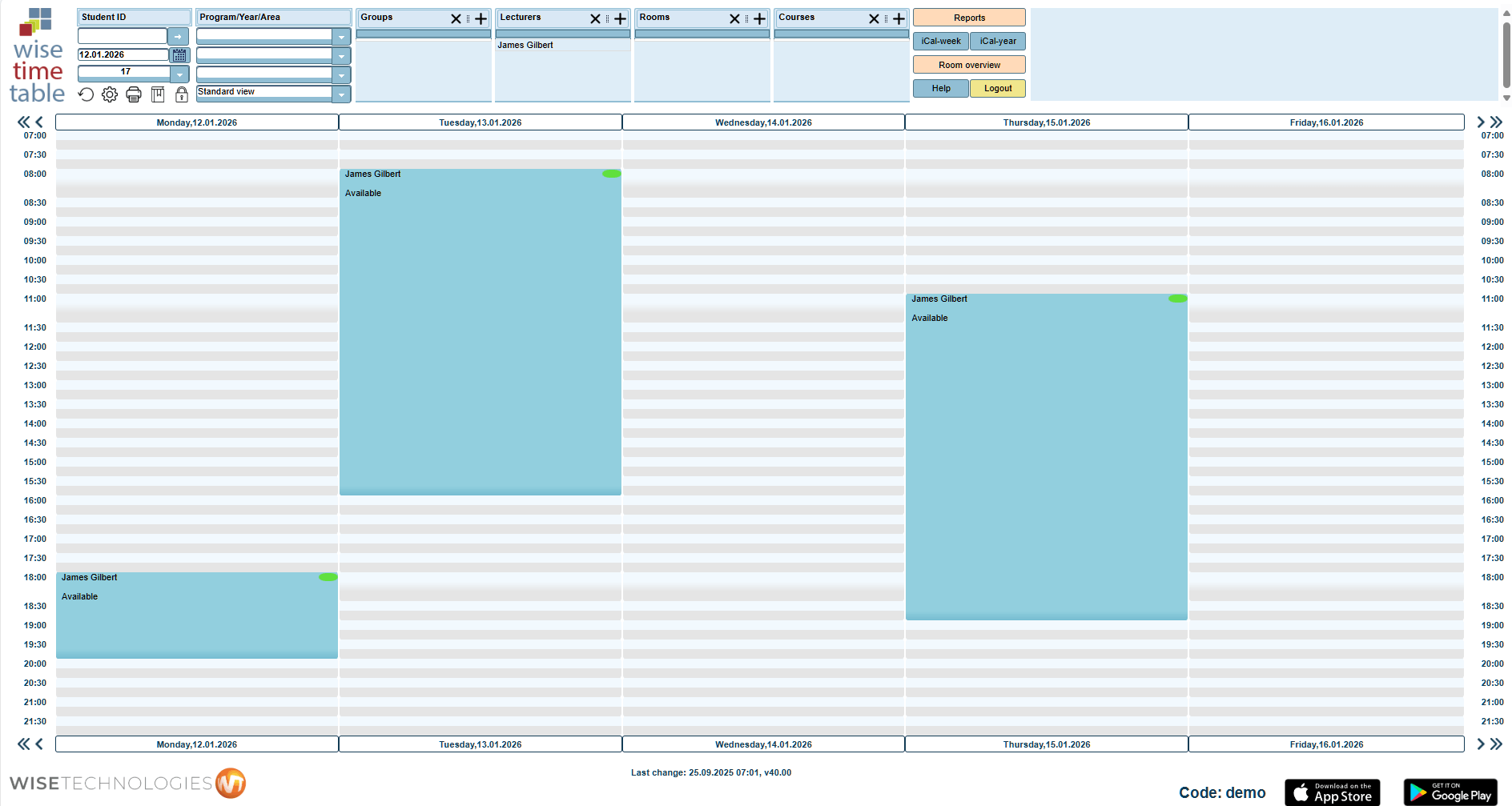The height and width of the screenshot is (806, 1512).
Task: Click the bookmark icon in the toolbar
Action: click(x=158, y=94)
